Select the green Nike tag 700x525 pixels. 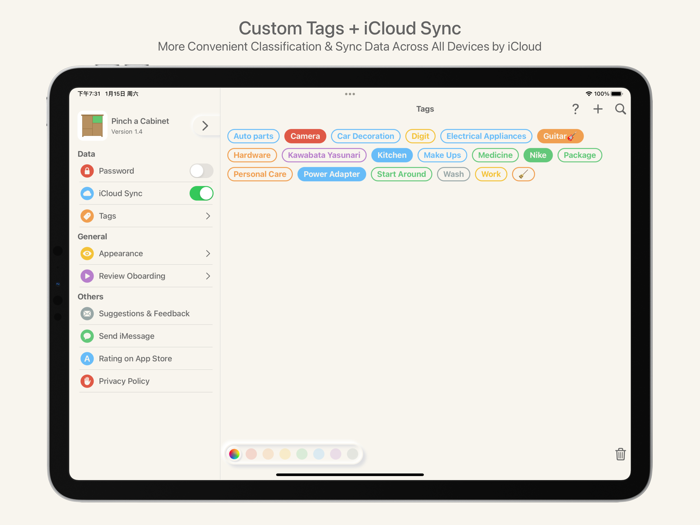(x=538, y=155)
